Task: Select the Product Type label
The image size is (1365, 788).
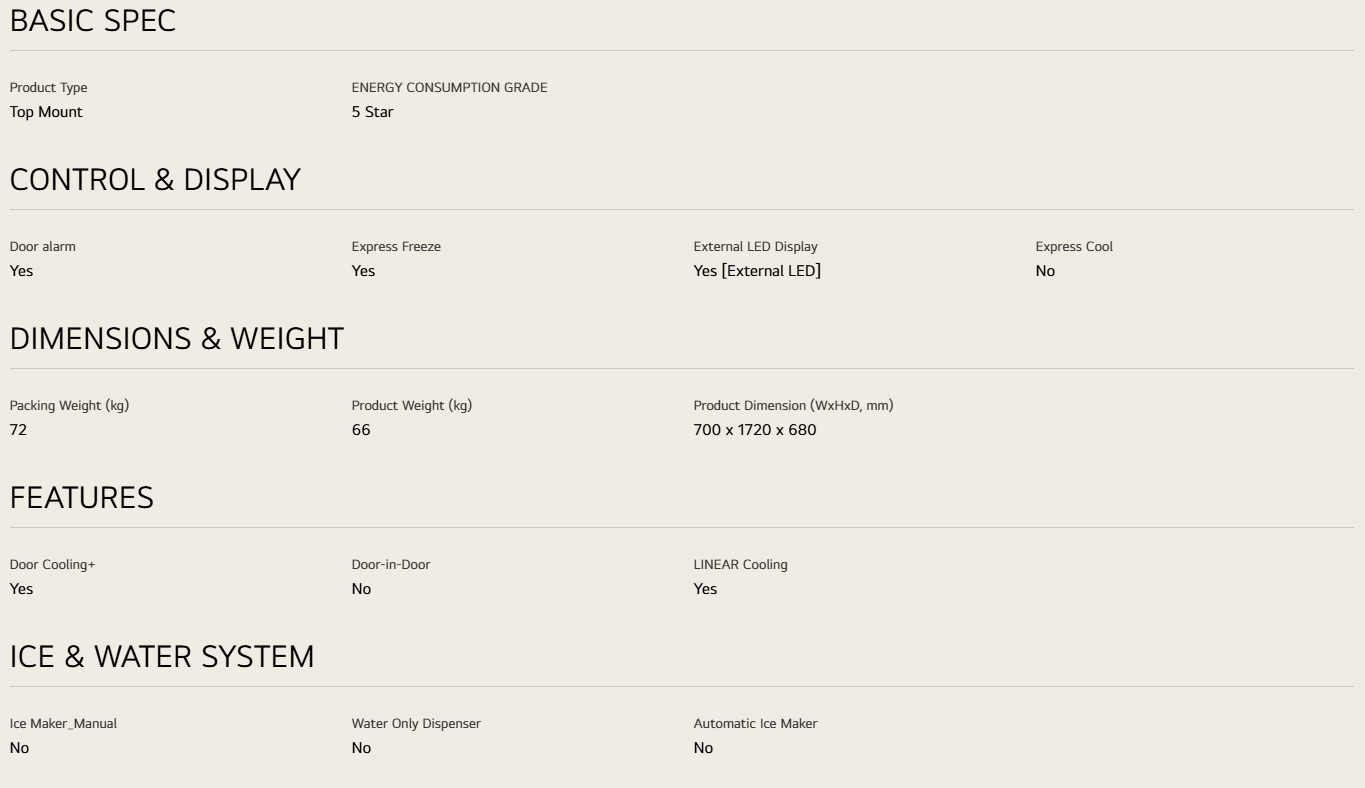Action: 48,88
